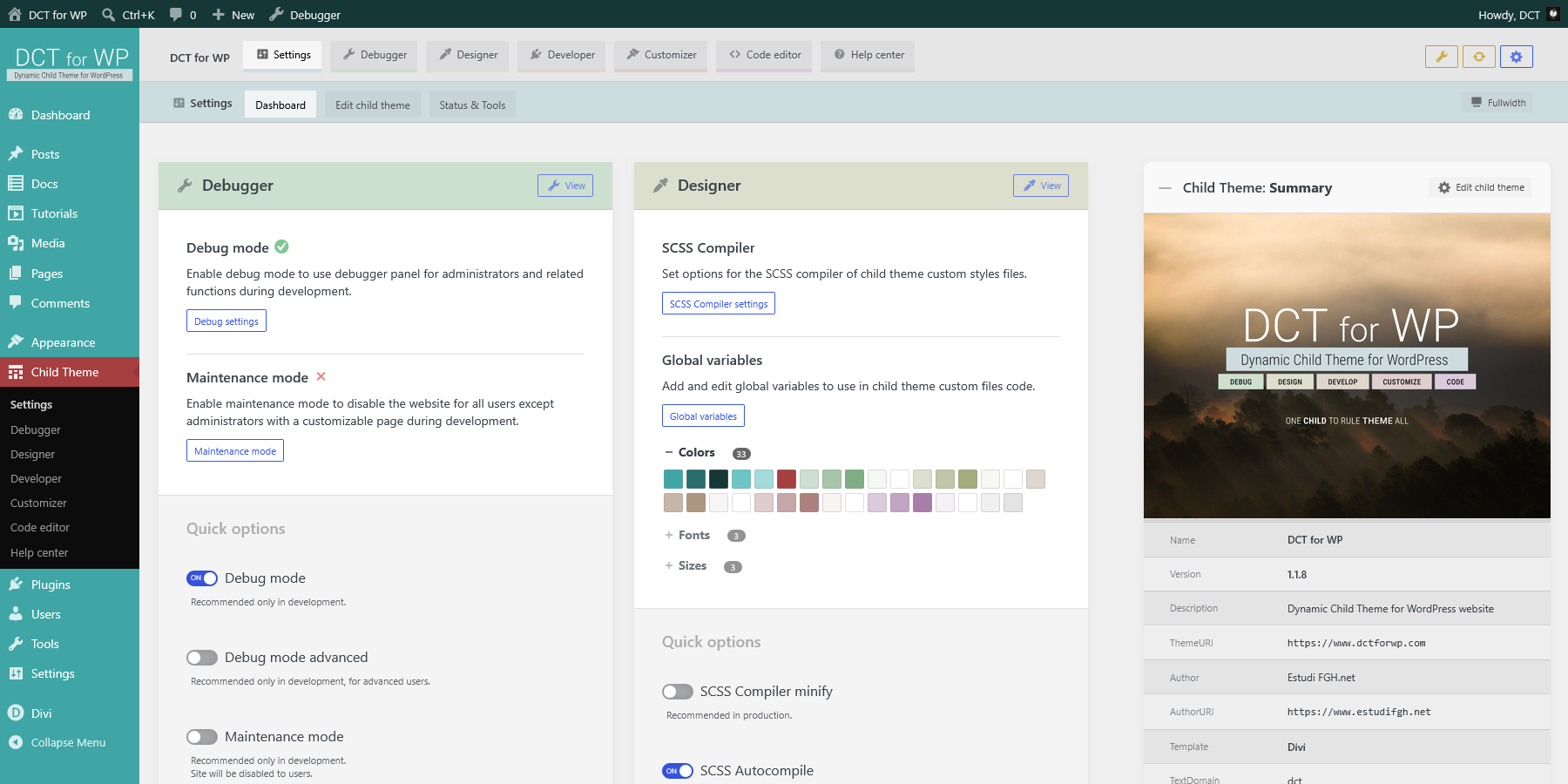Open the Ctrl+K search in admin bar

coord(128,14)
